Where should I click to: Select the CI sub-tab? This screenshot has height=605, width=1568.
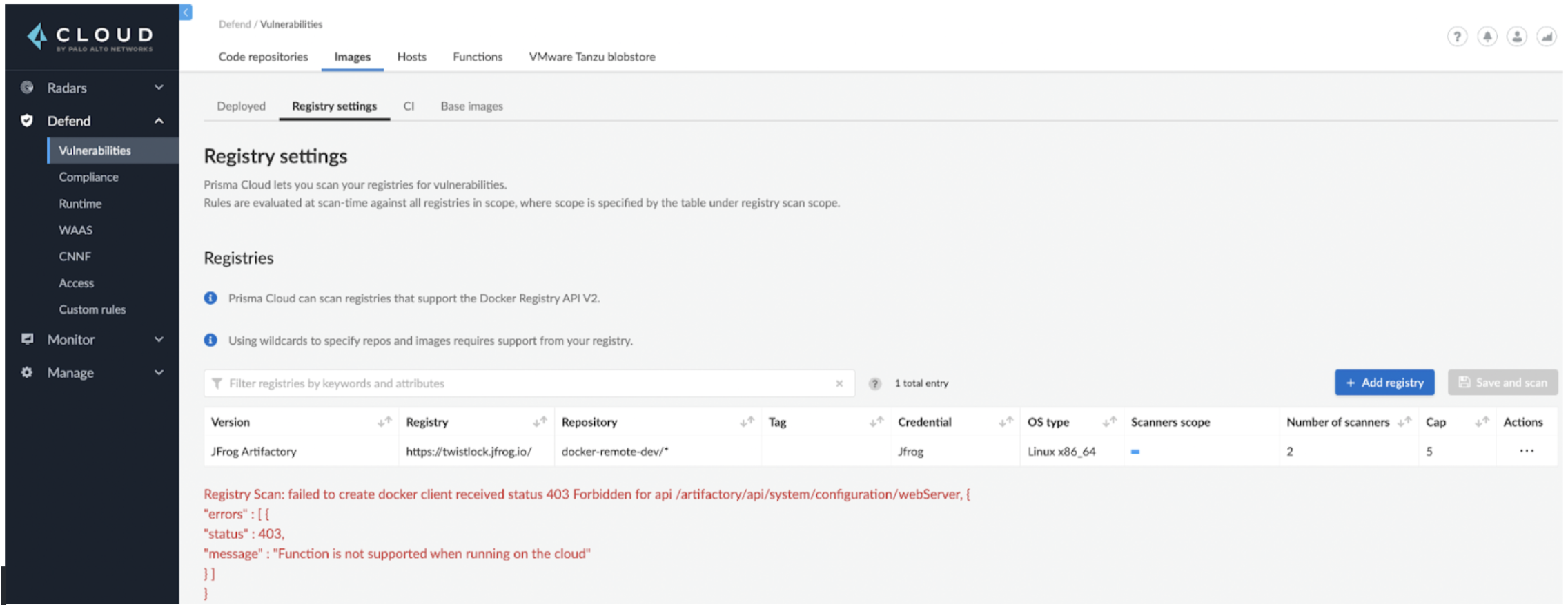pyautogui.click(x=409, y=106)
